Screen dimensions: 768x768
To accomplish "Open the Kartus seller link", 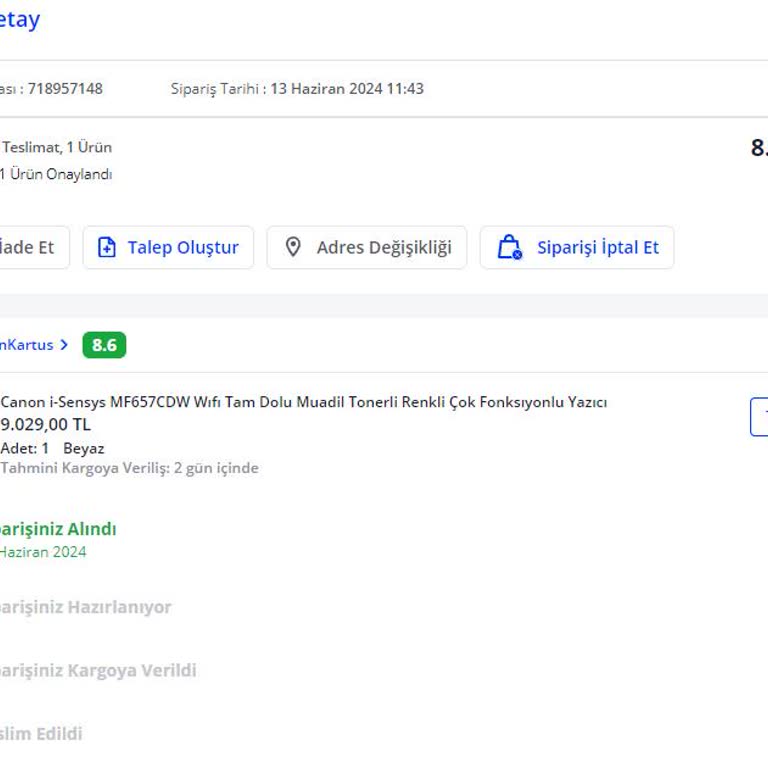I will (x=26, y=345).
